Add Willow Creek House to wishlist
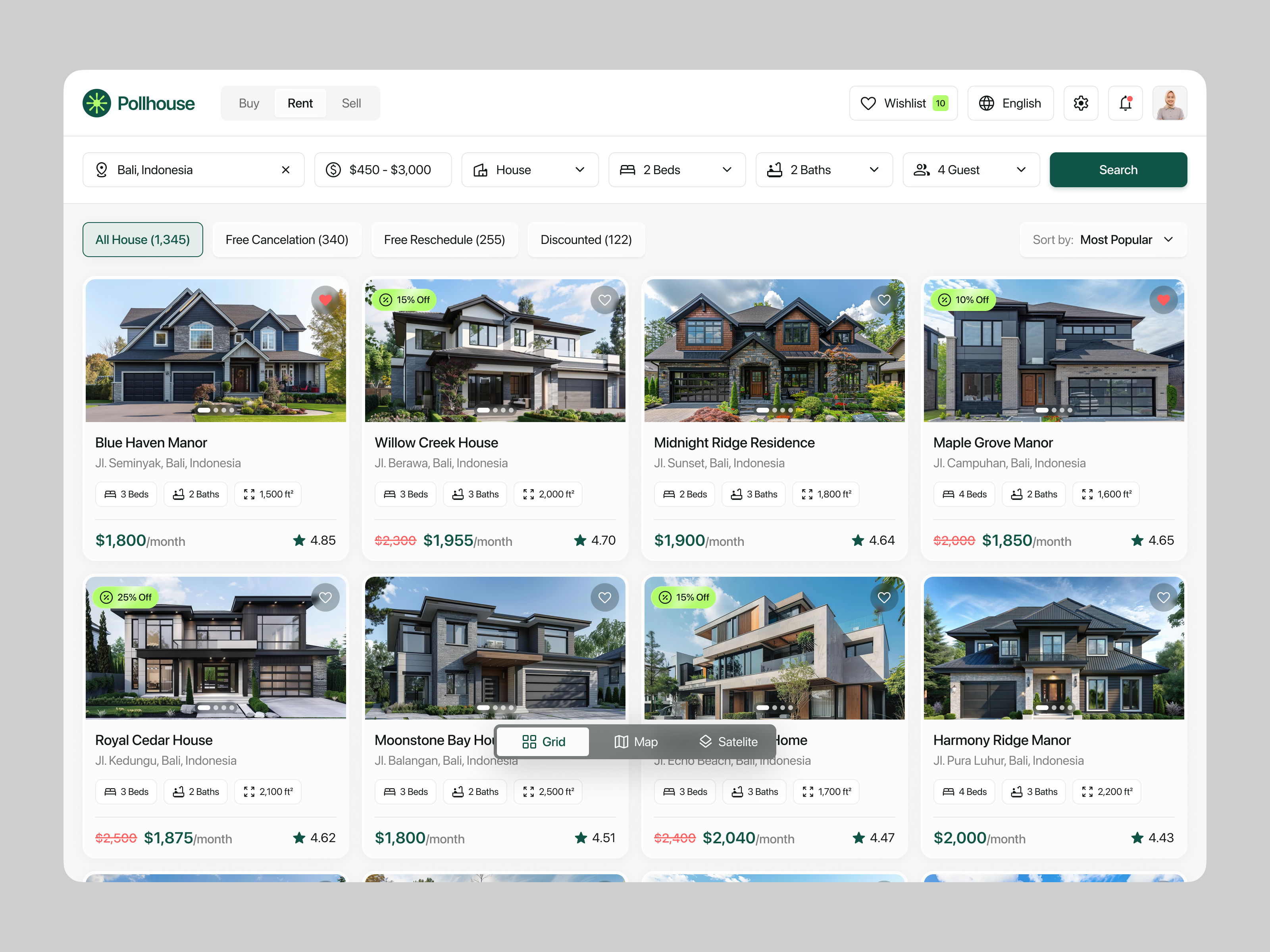 coord(604,299)
